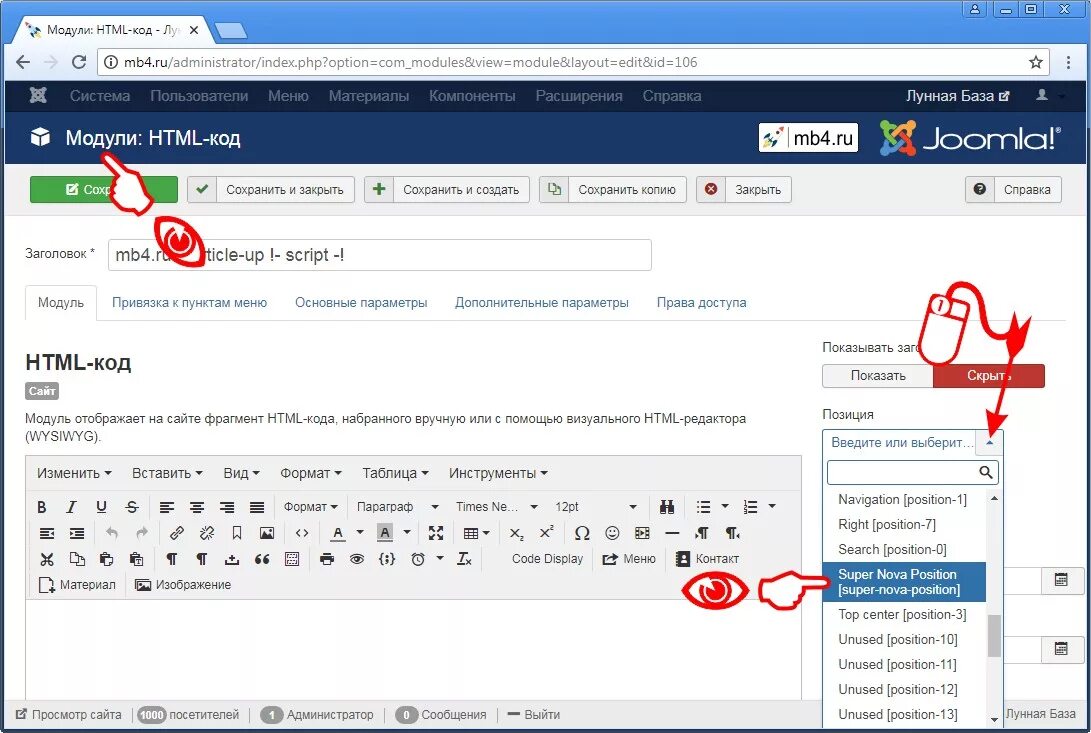Open source code view icon
1091x733 pixels.
[301, 533]
